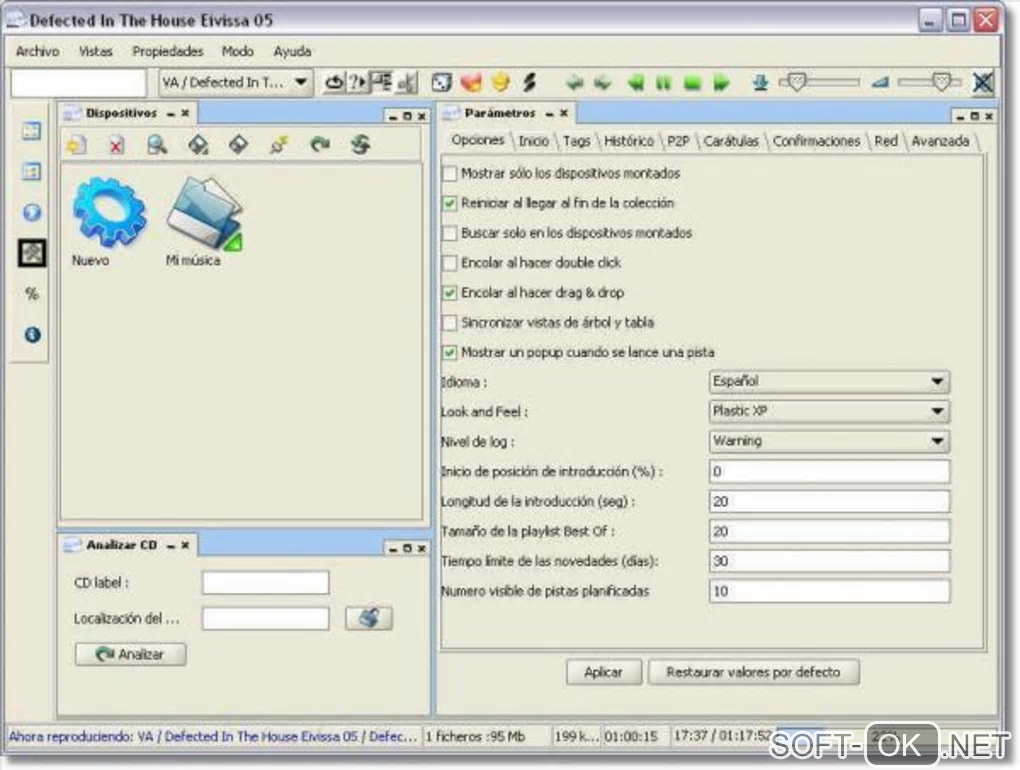Open second perspective icon in left sidebar
Screen dimensions: 1020x770
(31, 171)
